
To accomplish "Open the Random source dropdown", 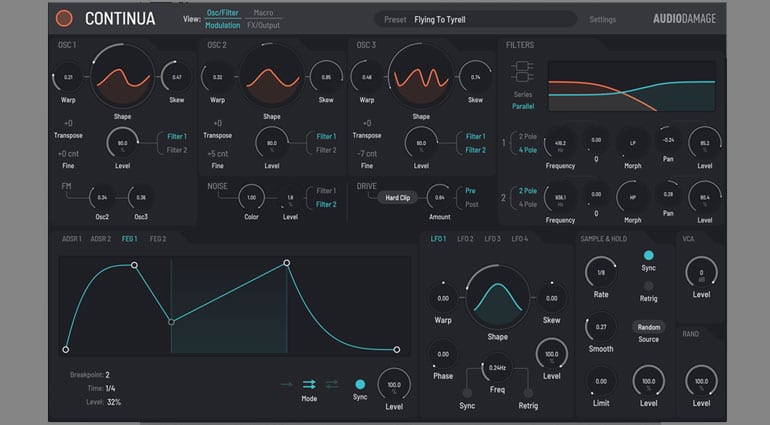I will (x=649, y=327).
